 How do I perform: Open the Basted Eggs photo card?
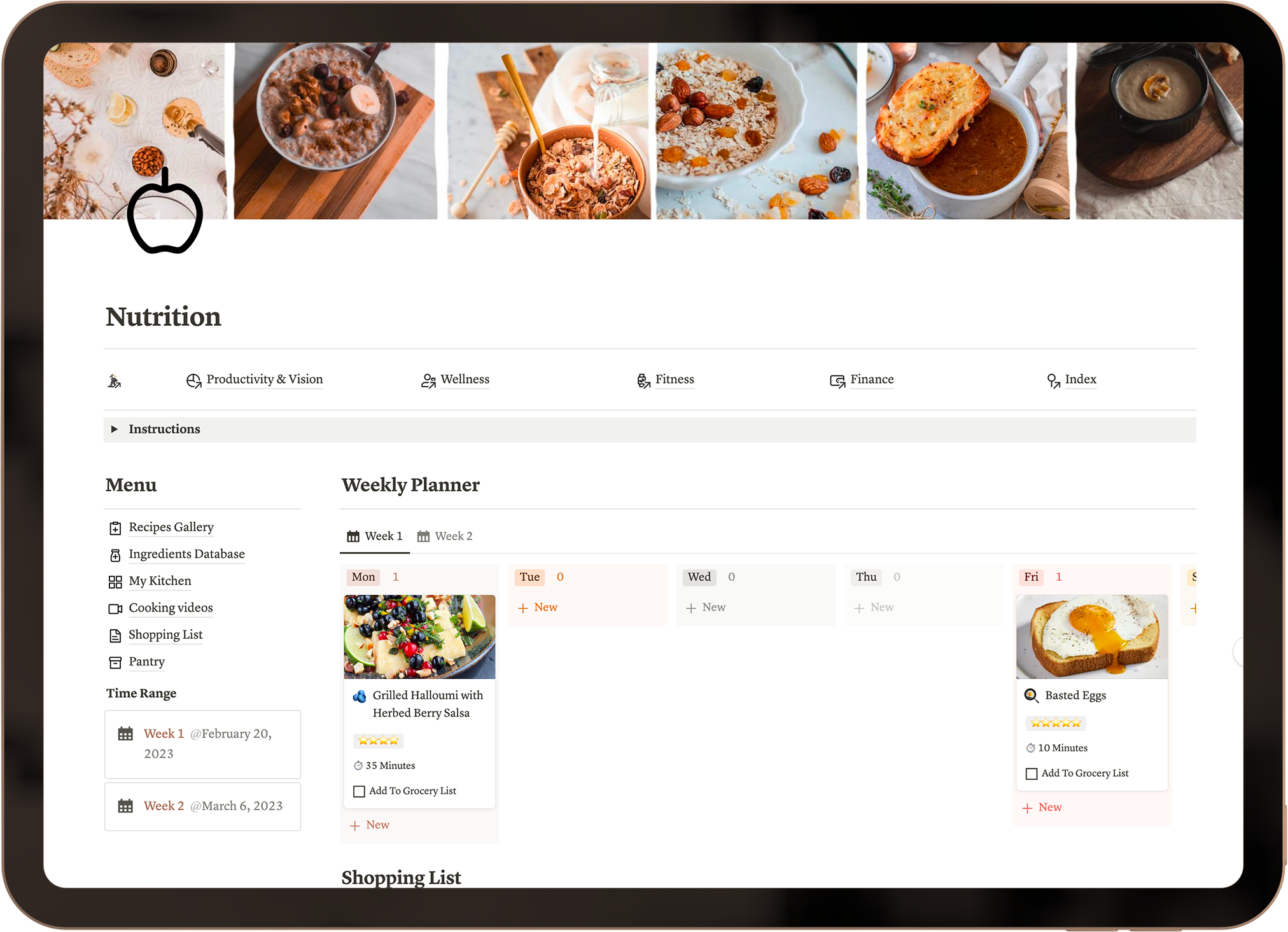[1092, 636]
